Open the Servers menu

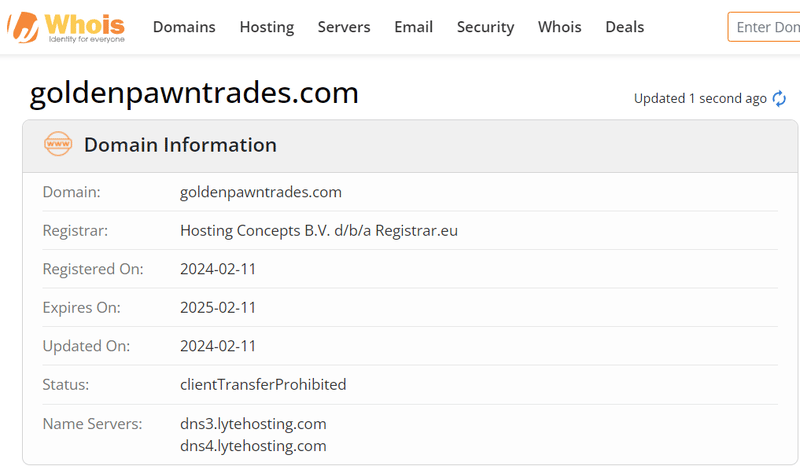click(x=344, y=27)
